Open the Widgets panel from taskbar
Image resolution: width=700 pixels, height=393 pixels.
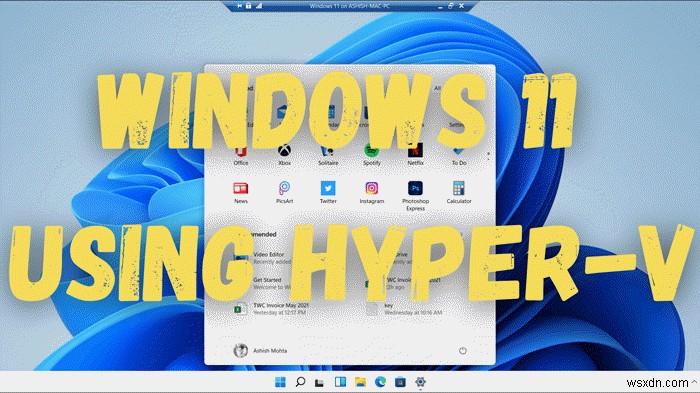pos(340,382)
